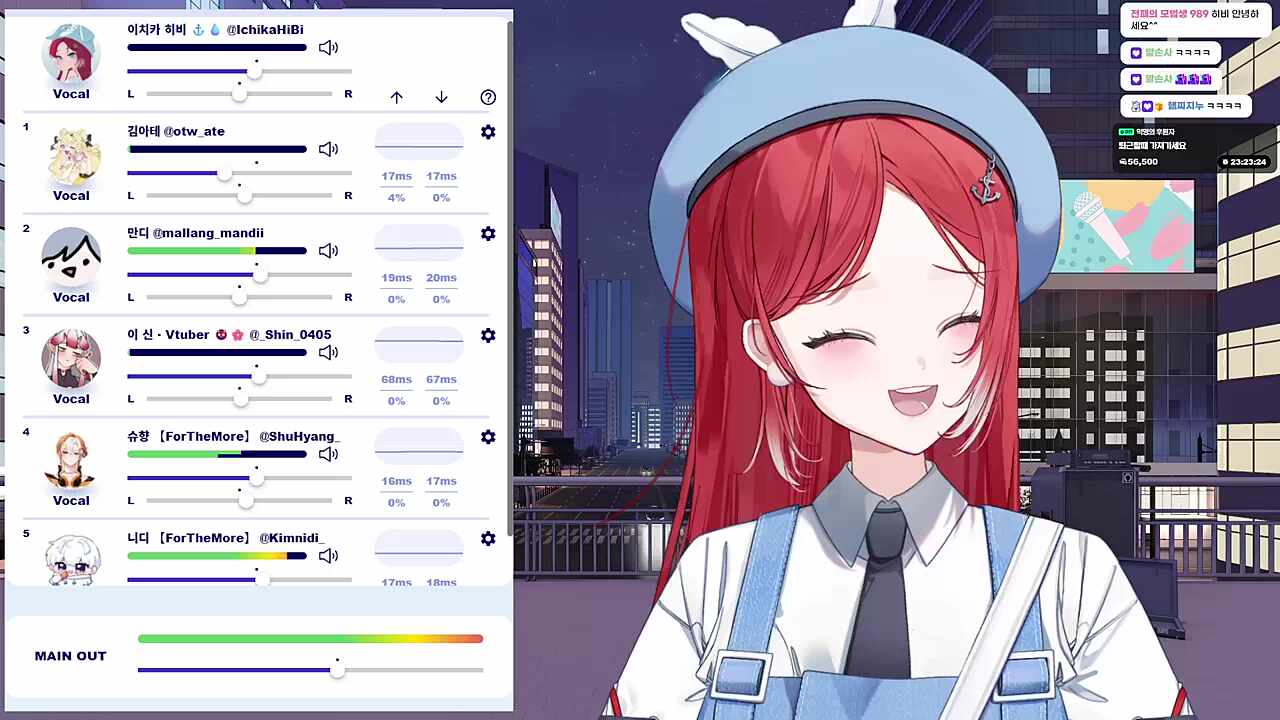Mute 만디 @mallang_mandii speaker icon
Viewport: 1280px width, 720px height.
pos(328,251)
